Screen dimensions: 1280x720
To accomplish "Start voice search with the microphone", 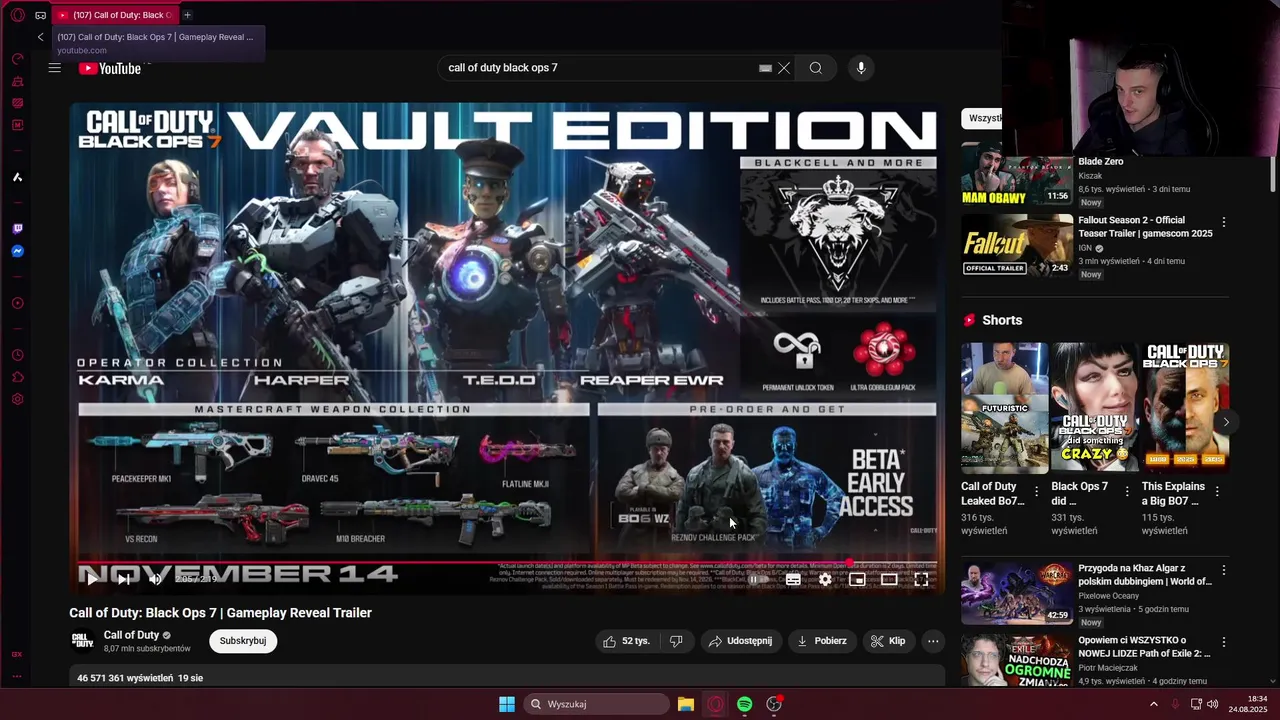I will click(861, 68).
